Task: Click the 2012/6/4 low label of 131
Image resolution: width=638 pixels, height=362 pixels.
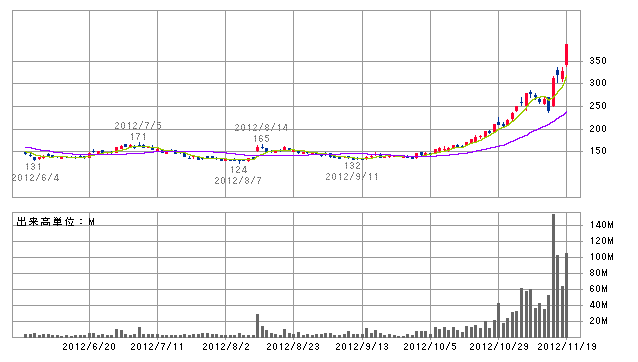Action: [x=33, y=166]
